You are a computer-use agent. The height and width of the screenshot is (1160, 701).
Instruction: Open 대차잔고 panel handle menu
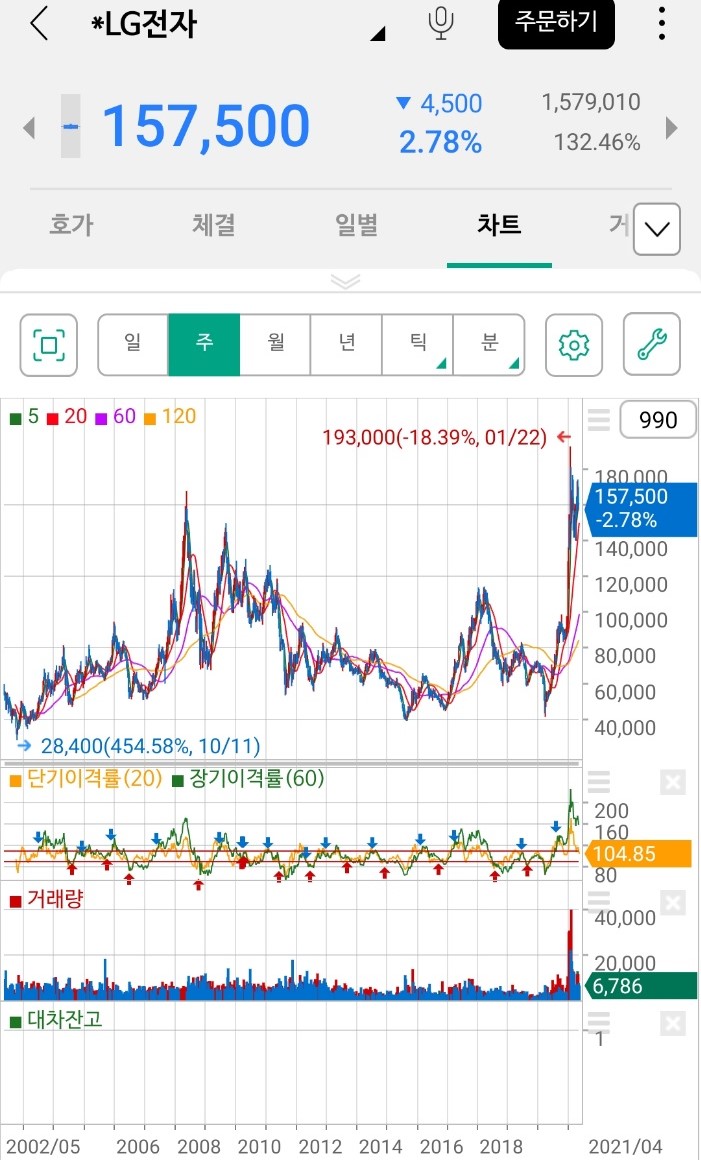click(x=598, y=1023)
